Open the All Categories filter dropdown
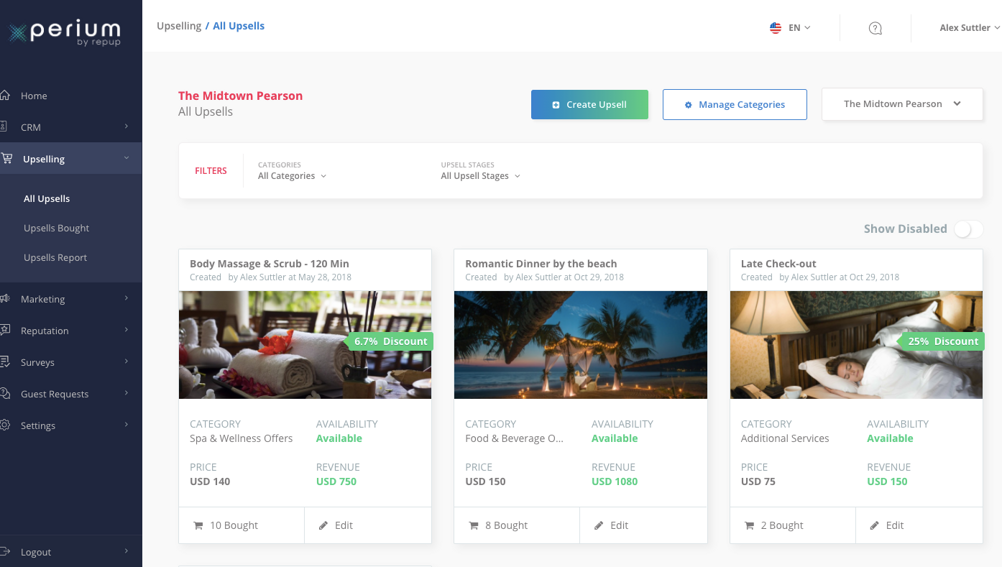This screenshot has width=1002, height=567. (292, 176)
